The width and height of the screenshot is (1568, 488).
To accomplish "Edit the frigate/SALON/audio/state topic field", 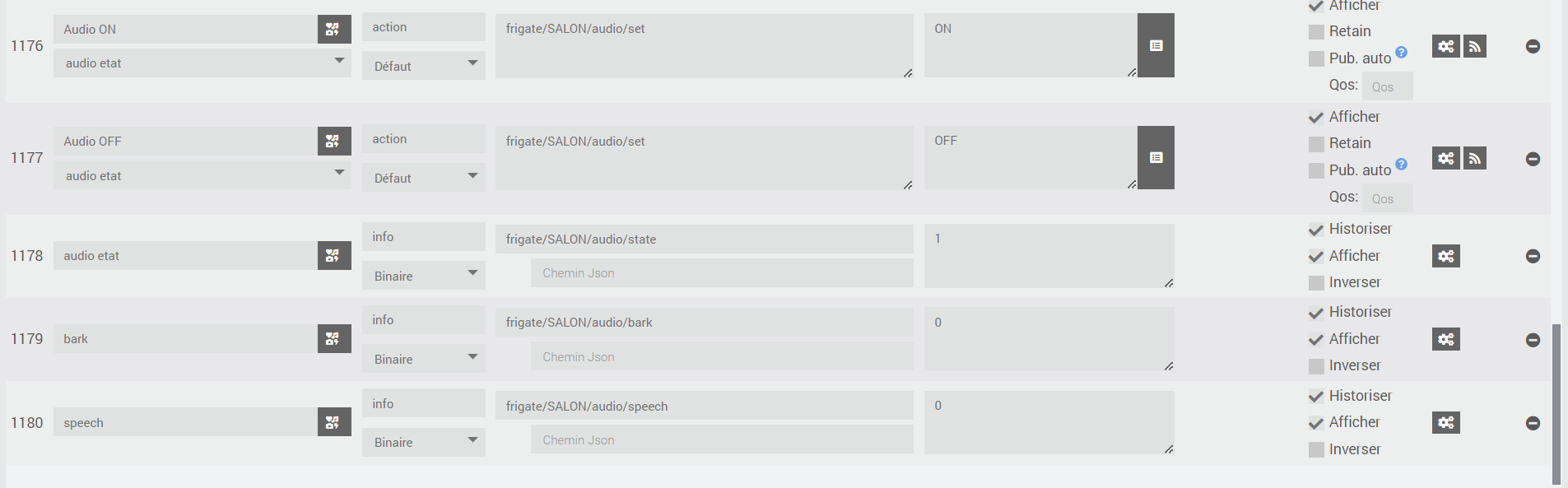I will (704, 239).
